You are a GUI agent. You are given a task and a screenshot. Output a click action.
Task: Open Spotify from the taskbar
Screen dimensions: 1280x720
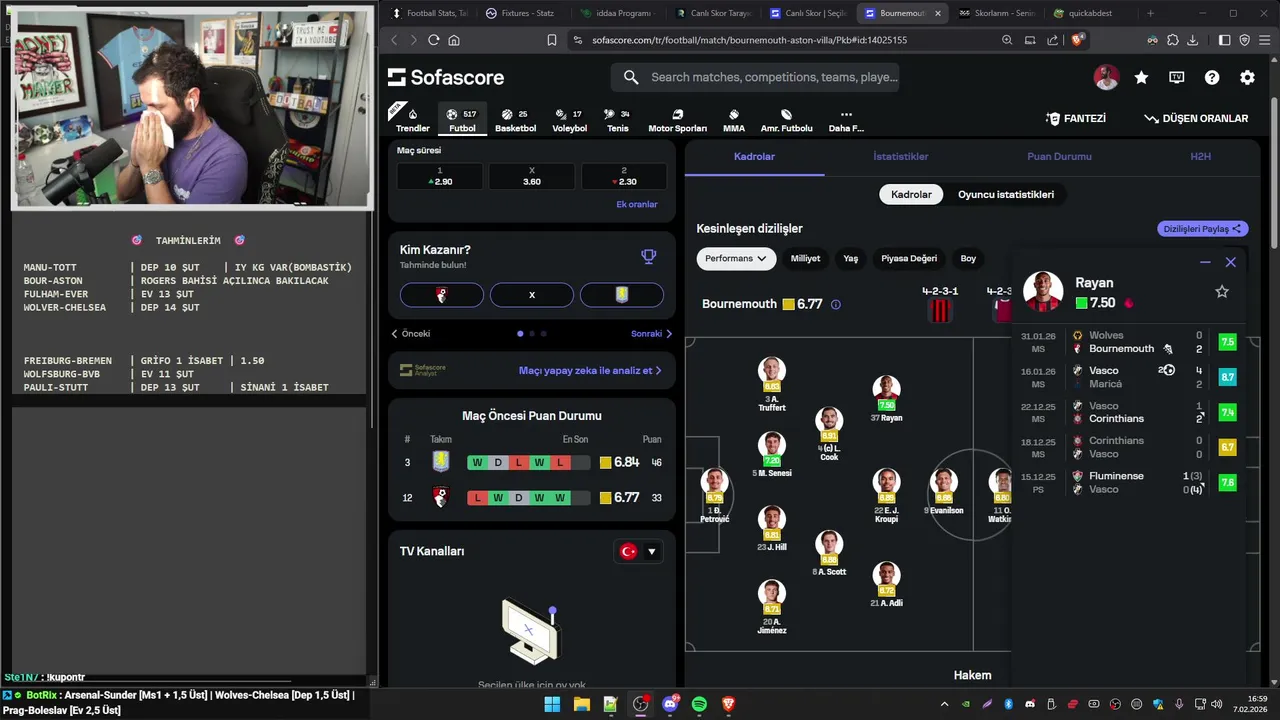tap(699, 704)
